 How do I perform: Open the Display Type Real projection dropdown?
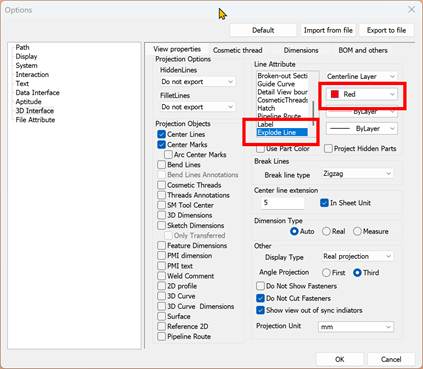357,256
